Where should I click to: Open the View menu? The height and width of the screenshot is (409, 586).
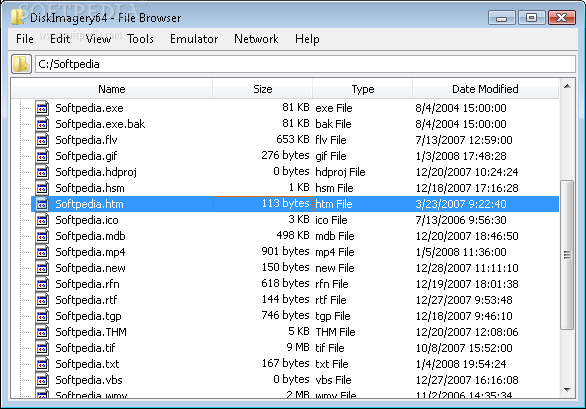(98, 39)
